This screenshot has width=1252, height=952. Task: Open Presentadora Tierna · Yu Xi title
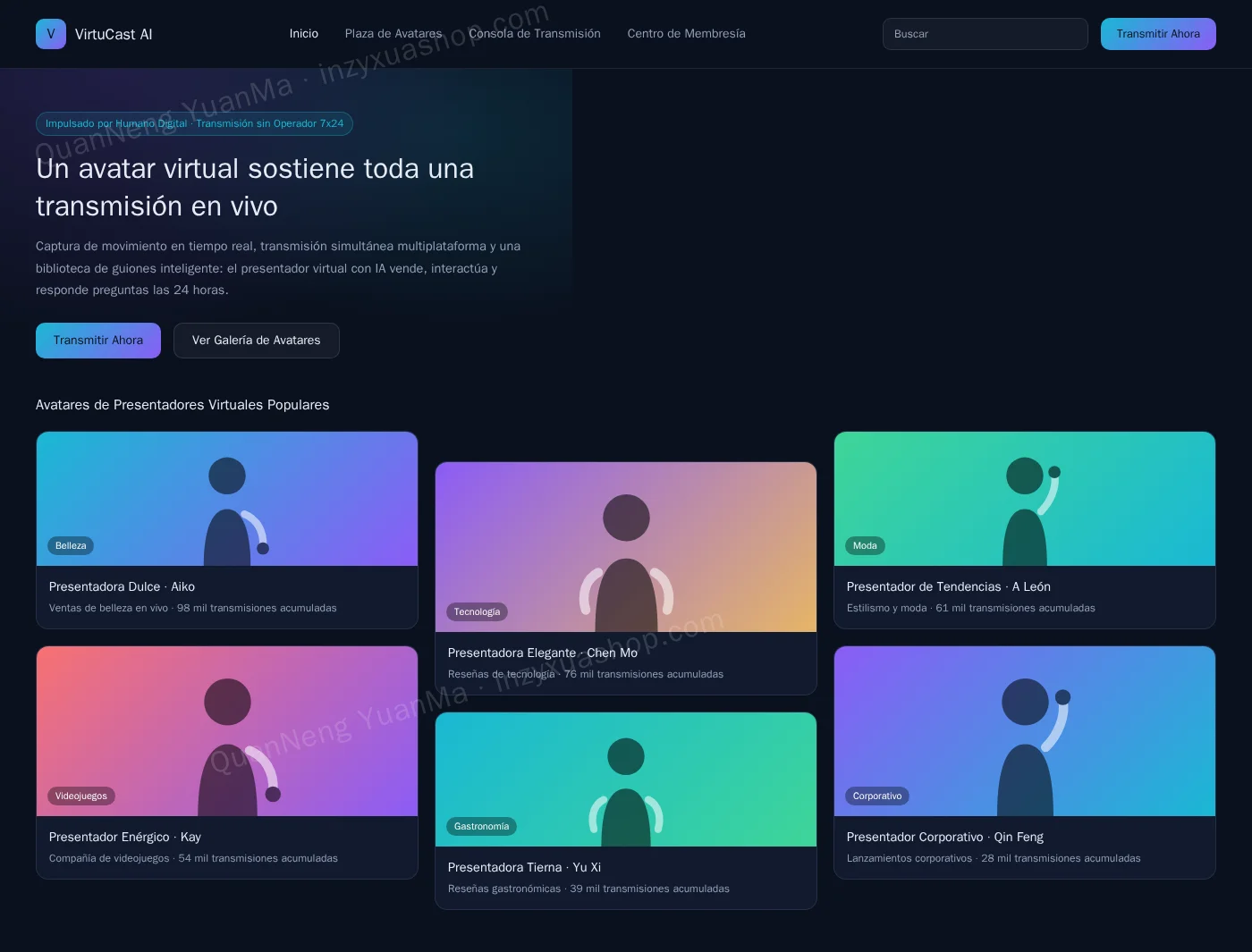click(x=524, y=868)
